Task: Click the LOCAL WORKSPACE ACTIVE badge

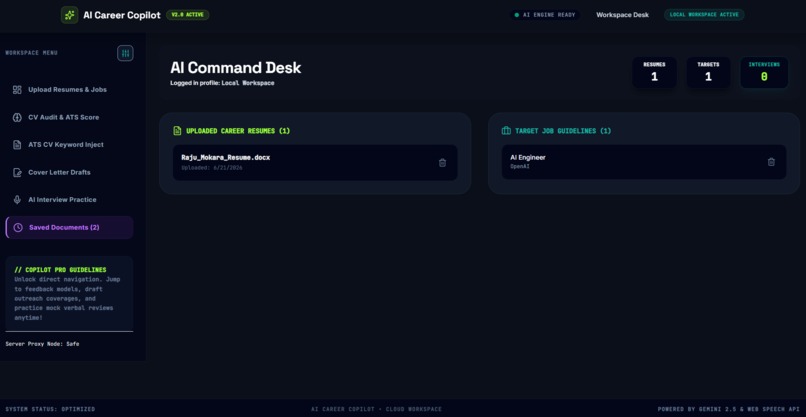Action: click(704, 15)
